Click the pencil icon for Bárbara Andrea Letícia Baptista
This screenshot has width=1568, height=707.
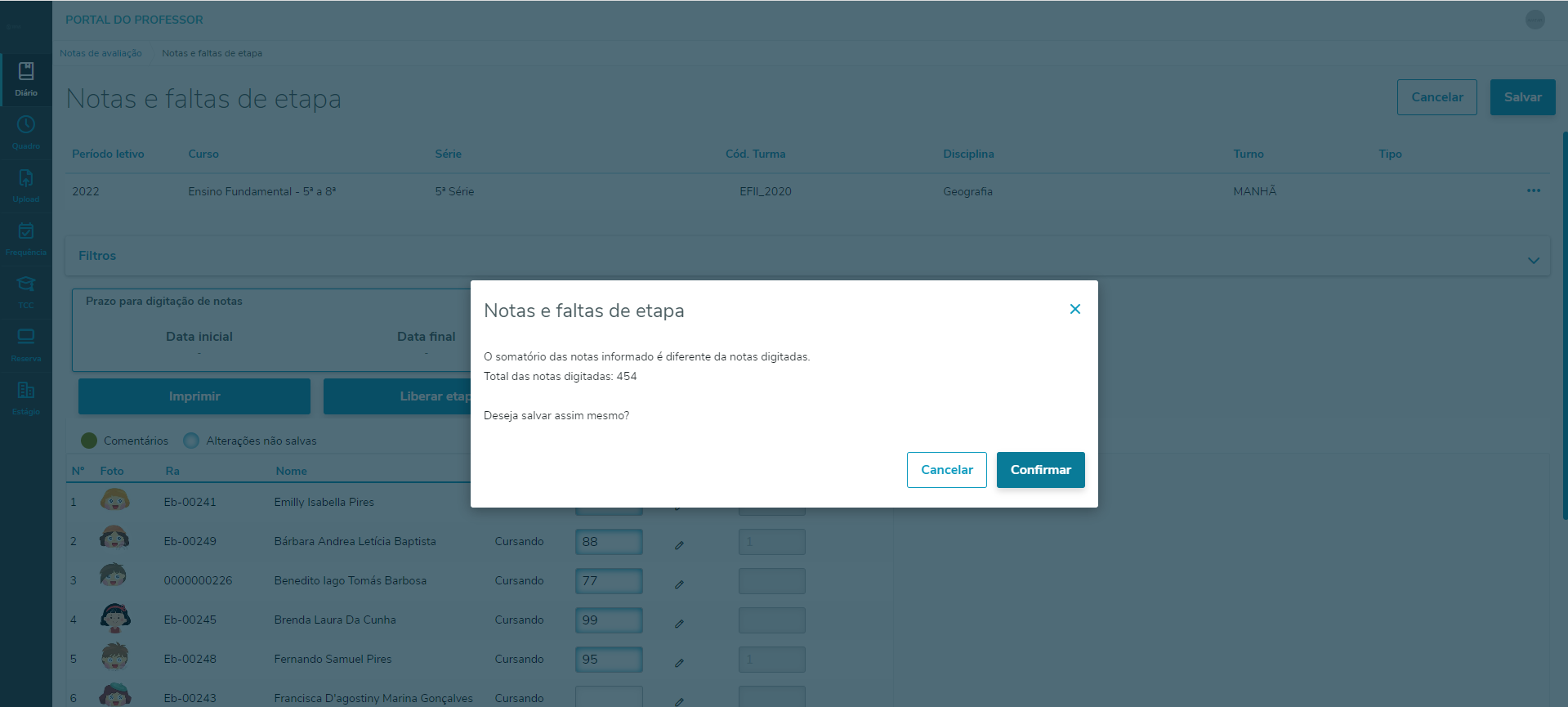pyautogui.click(x=679, y=545)
